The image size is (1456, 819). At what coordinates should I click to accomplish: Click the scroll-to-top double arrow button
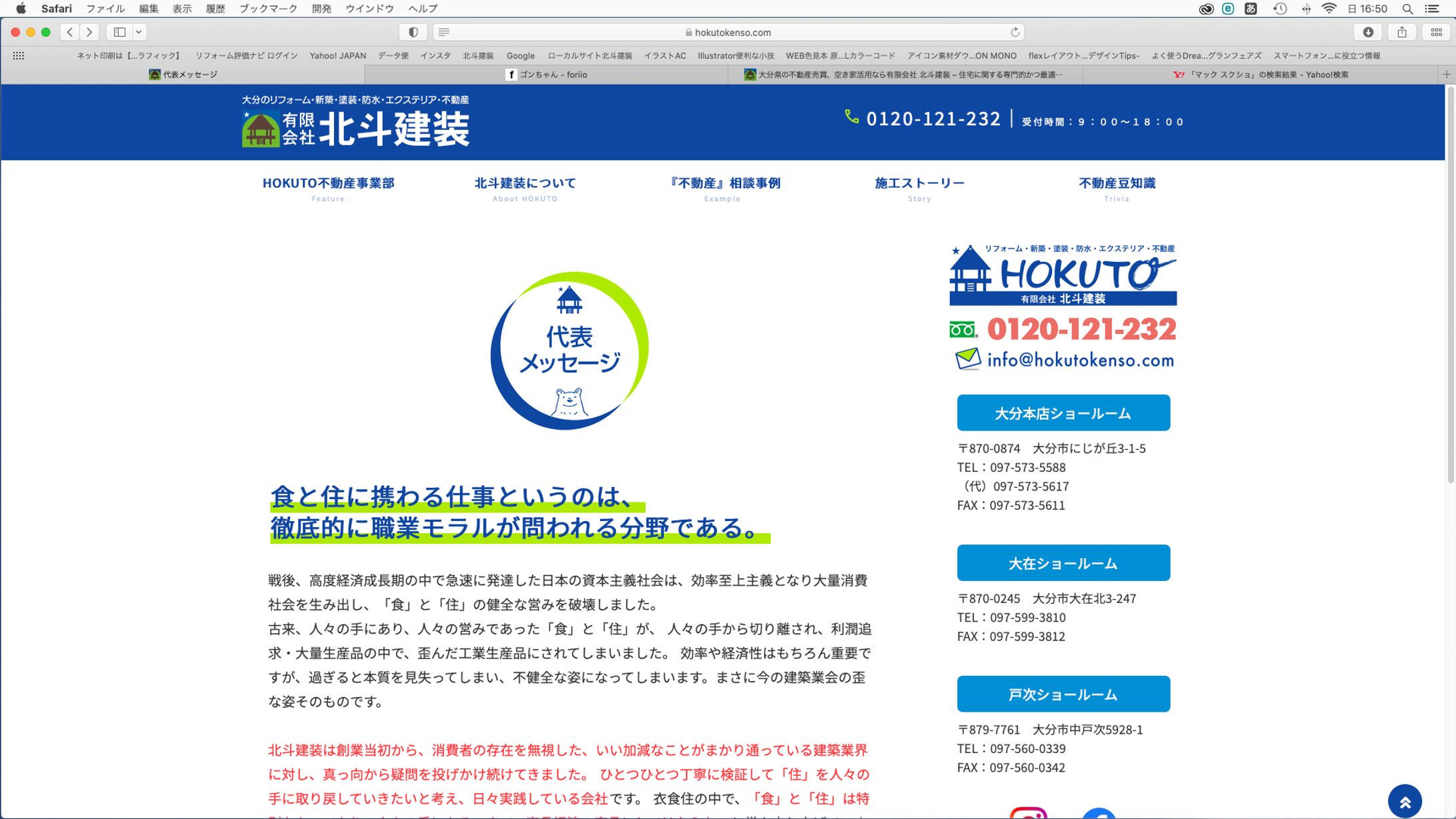(x=1405, y=800)
